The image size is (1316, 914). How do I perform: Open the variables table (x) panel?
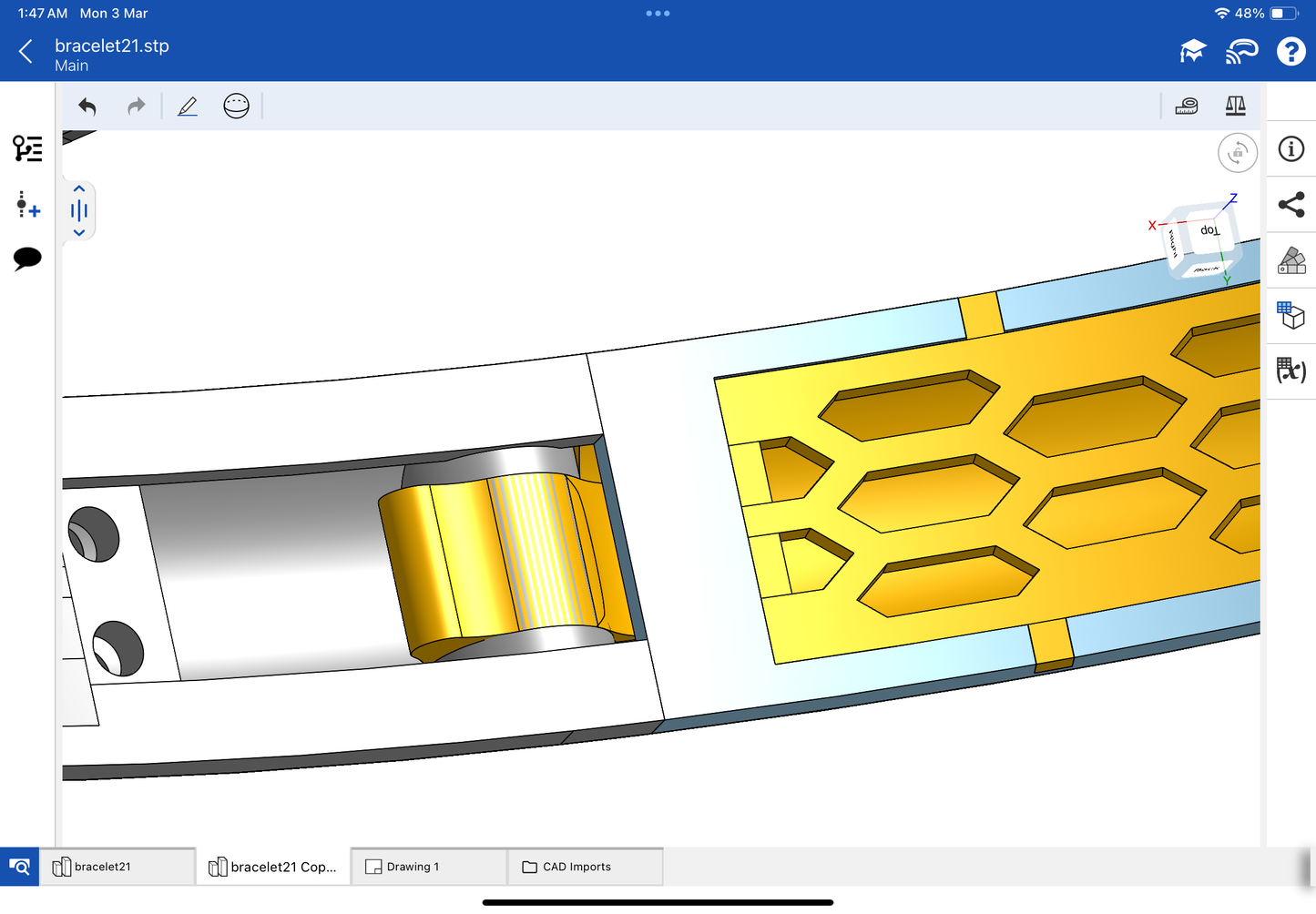(x=1290, y=370)
